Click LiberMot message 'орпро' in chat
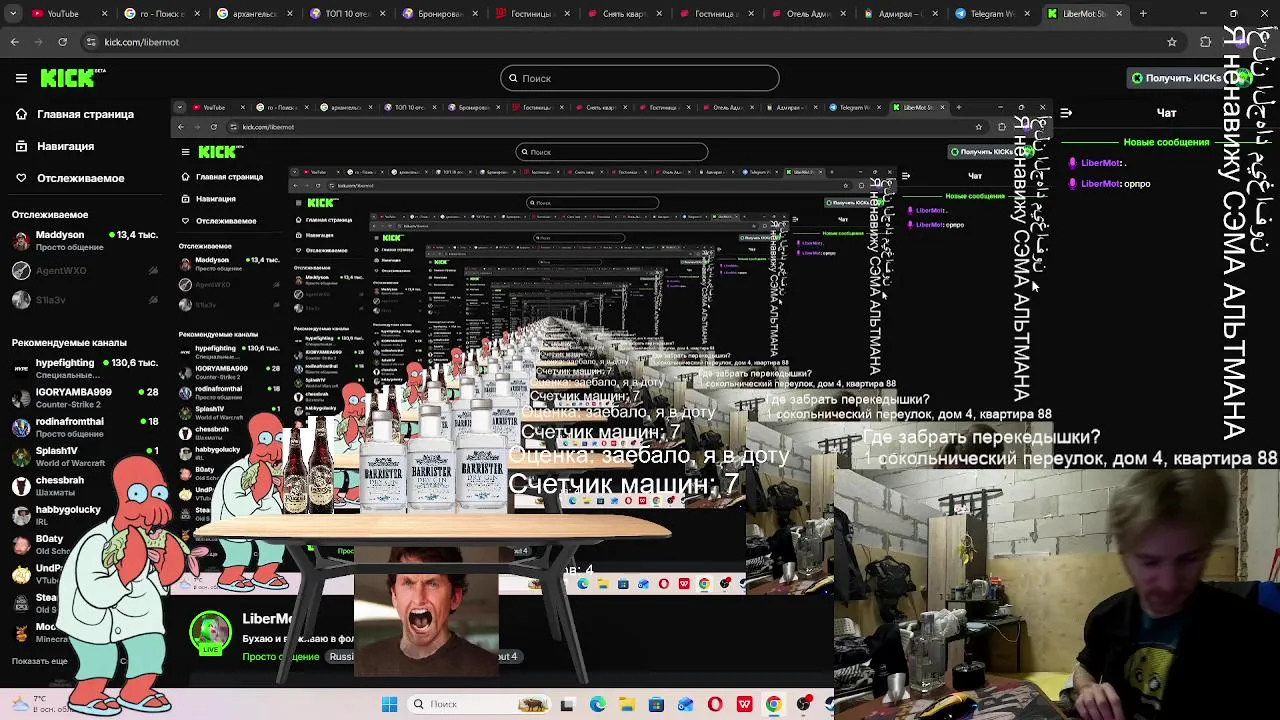Image resolution: width=1280 pixels, height=720 pixels. tap(1137, 184)
